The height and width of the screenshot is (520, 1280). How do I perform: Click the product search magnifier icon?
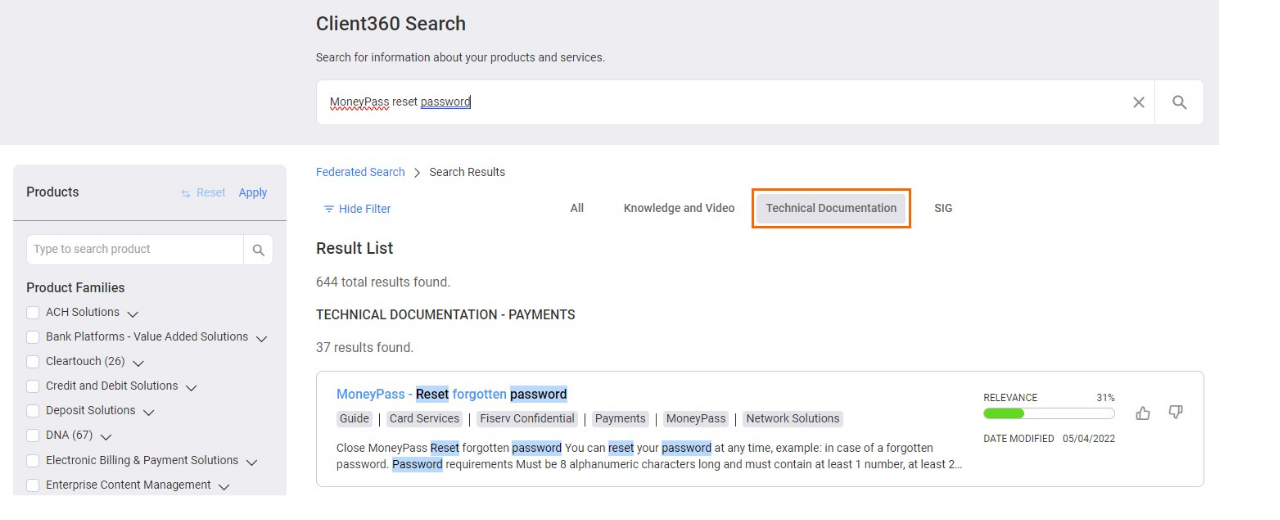coord(258,250)
